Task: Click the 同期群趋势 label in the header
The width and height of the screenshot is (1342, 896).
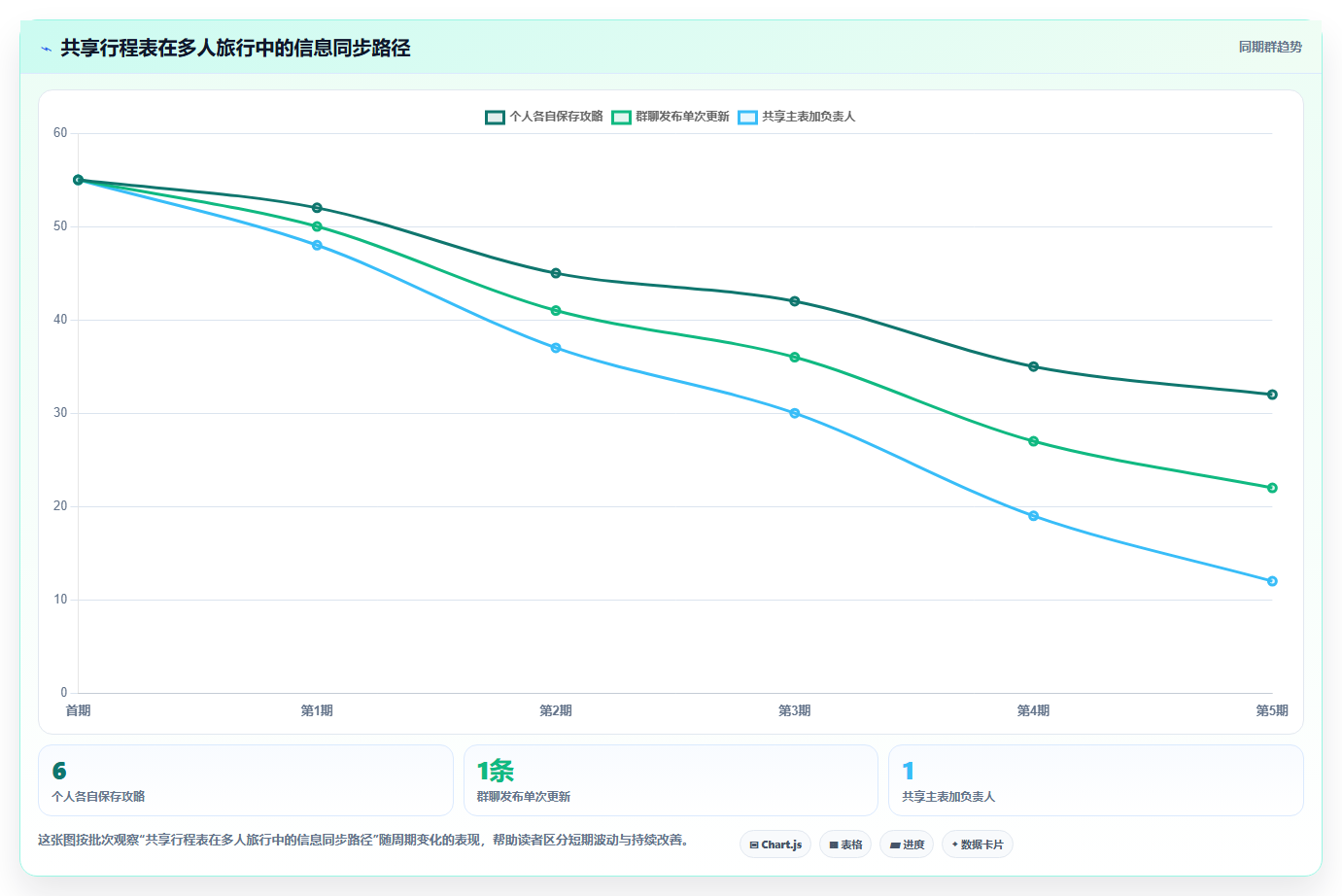Action: pyautogui.click(x=1270, y=47)
